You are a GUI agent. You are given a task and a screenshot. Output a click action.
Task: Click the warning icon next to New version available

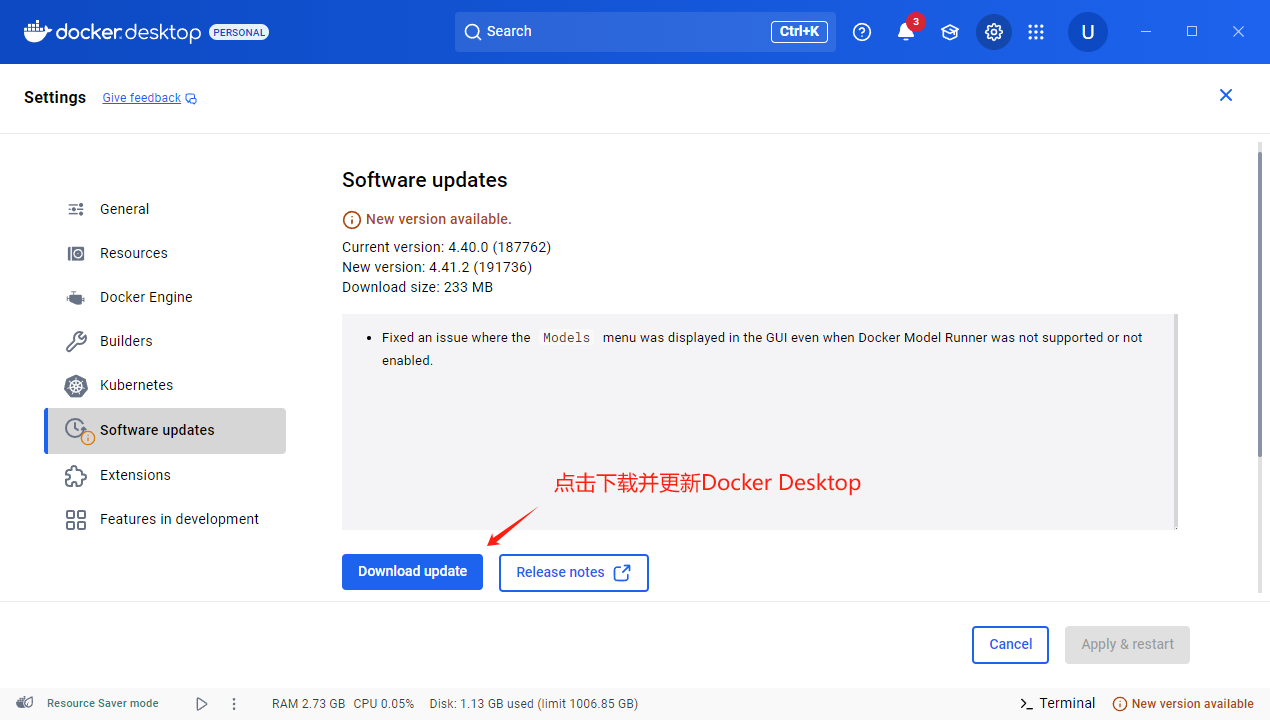point(351,219)
